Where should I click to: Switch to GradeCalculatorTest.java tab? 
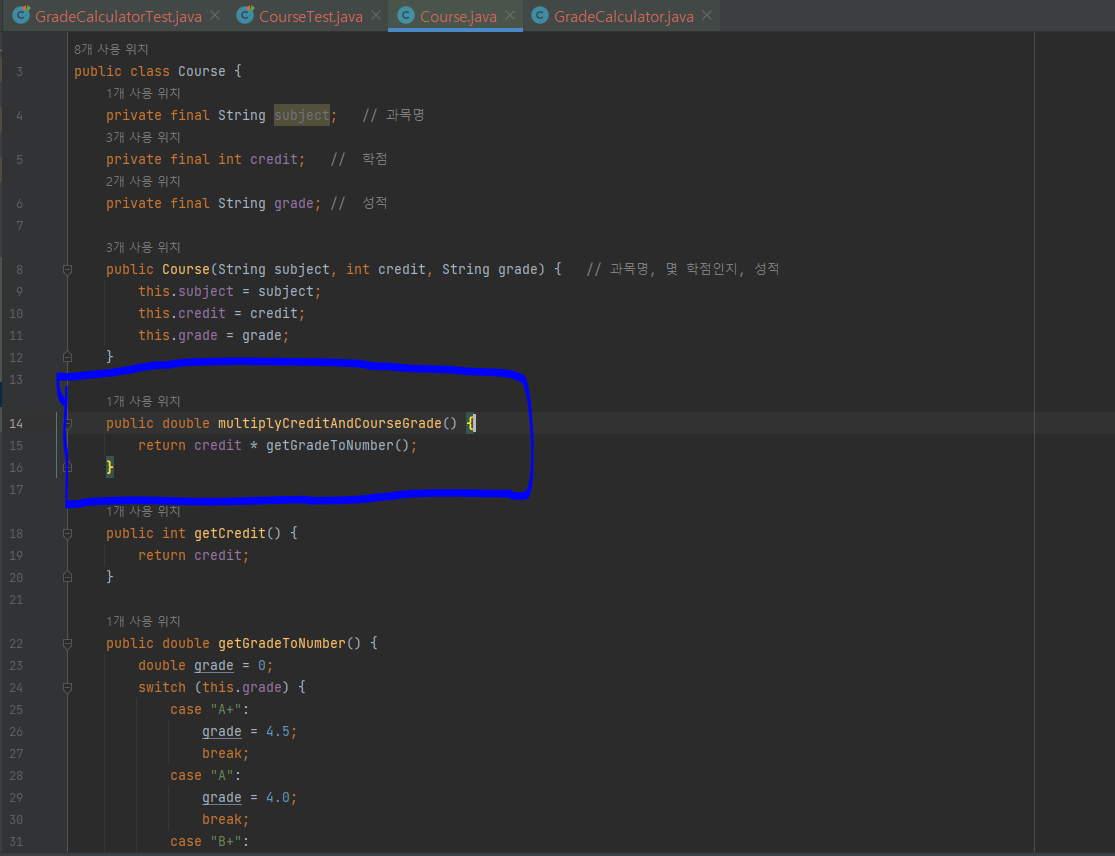118,16
